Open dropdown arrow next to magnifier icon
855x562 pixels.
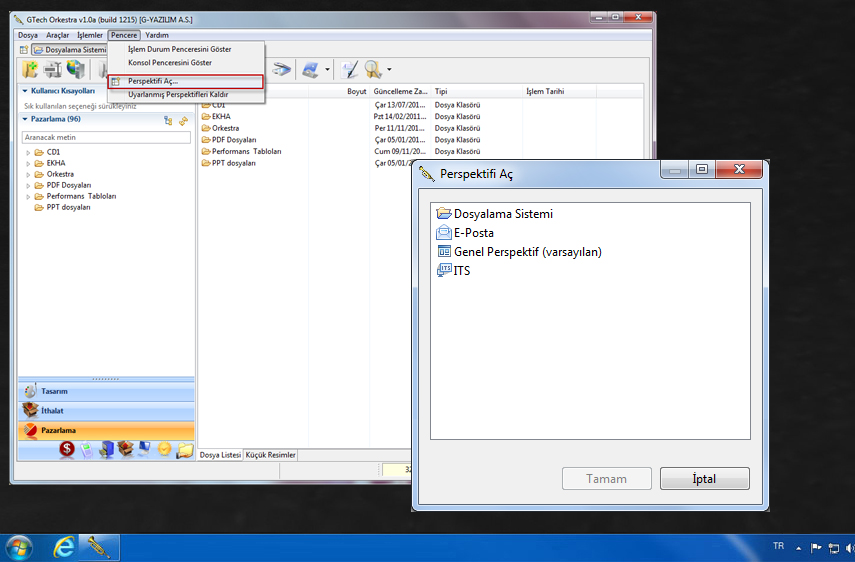tap(389, 70)
